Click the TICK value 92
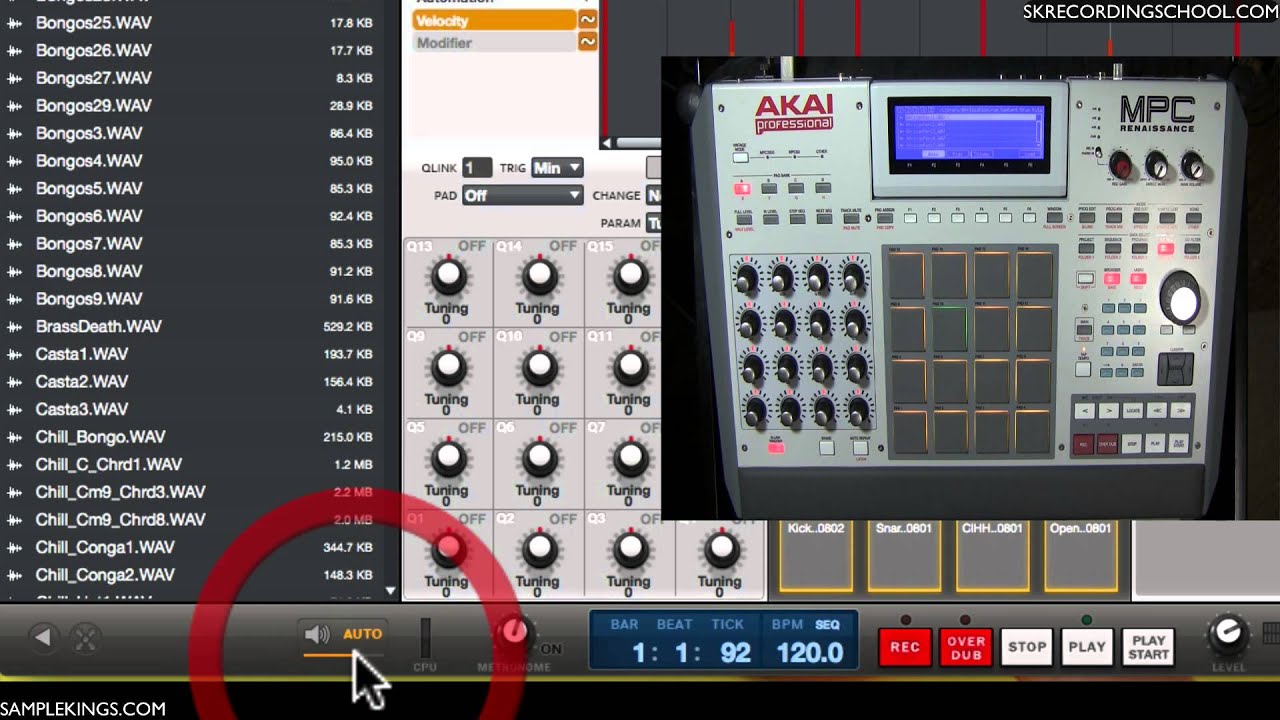This screenshot has height=720, width=1280. 735,653
